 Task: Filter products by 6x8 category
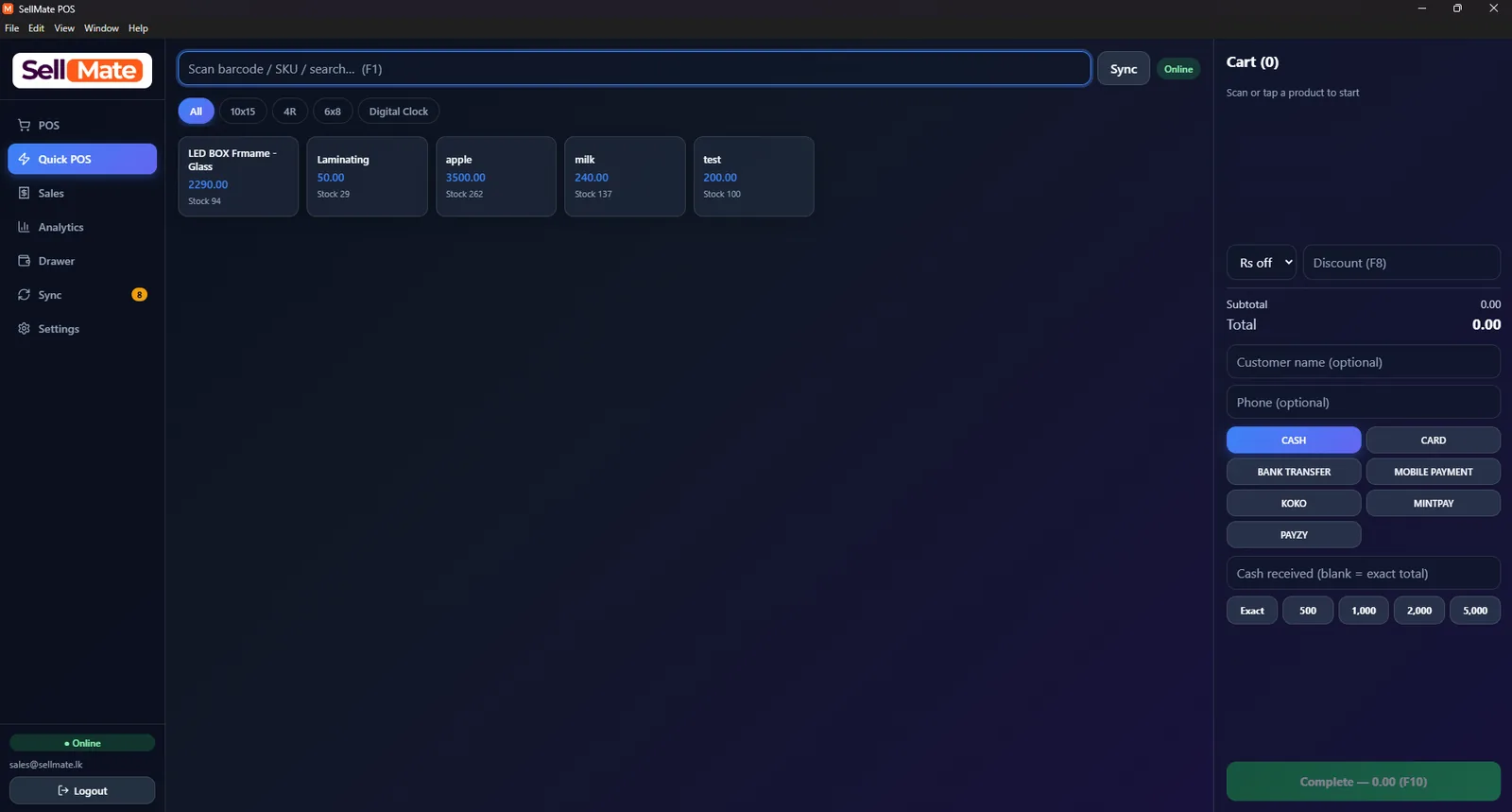[x=333, y=112]
